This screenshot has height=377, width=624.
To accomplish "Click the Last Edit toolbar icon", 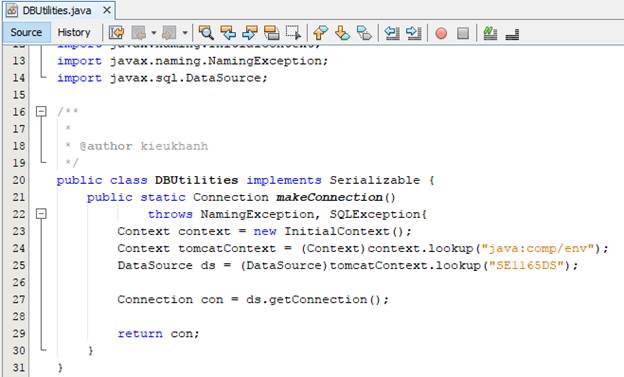I will [117, 33].
